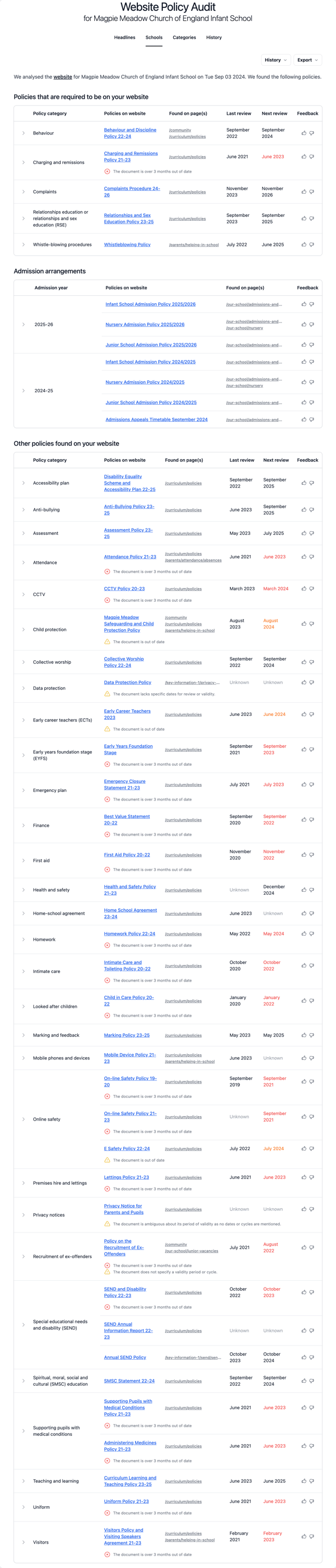Thumbs down the Whistleblowing Policy feedback

[x=311, y=245]
